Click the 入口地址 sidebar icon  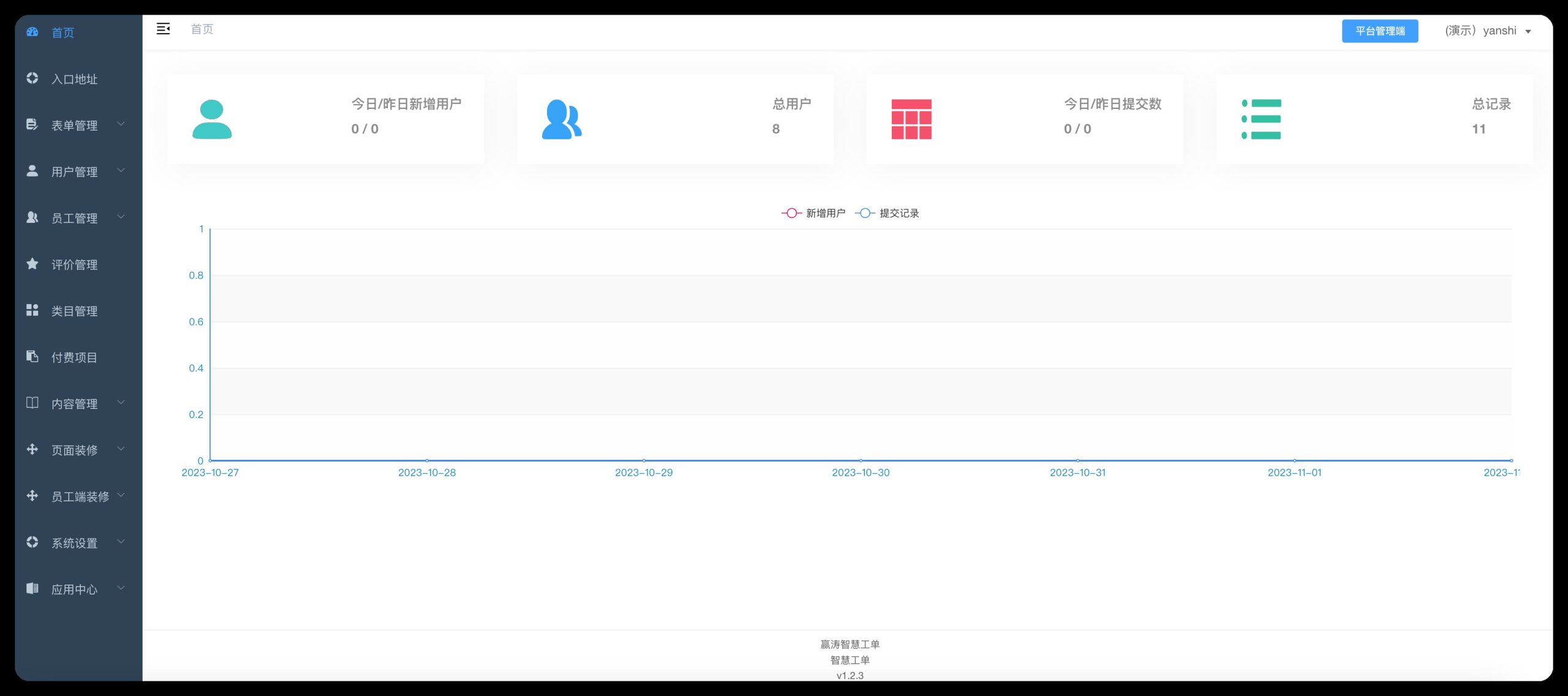32,78
